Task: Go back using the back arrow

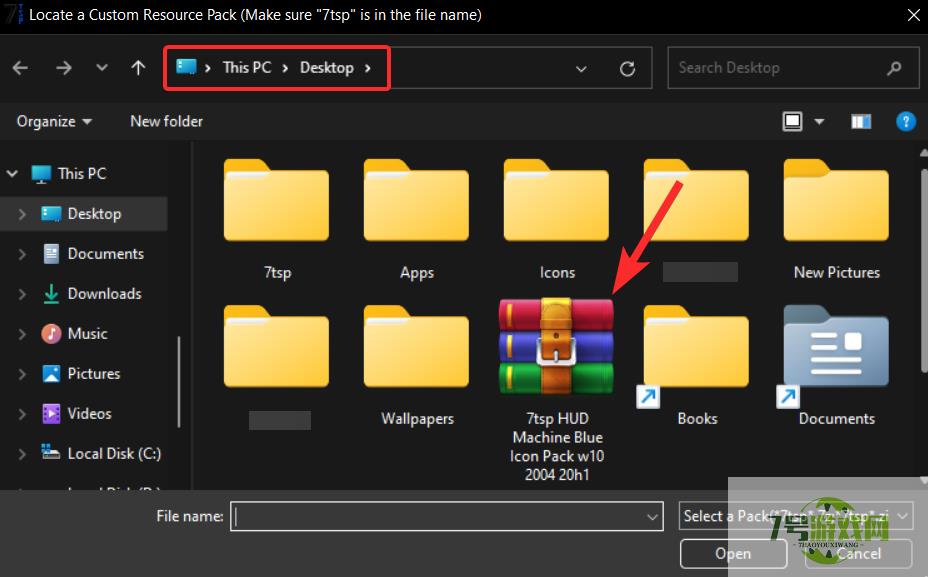Action: tap(20, 68)
